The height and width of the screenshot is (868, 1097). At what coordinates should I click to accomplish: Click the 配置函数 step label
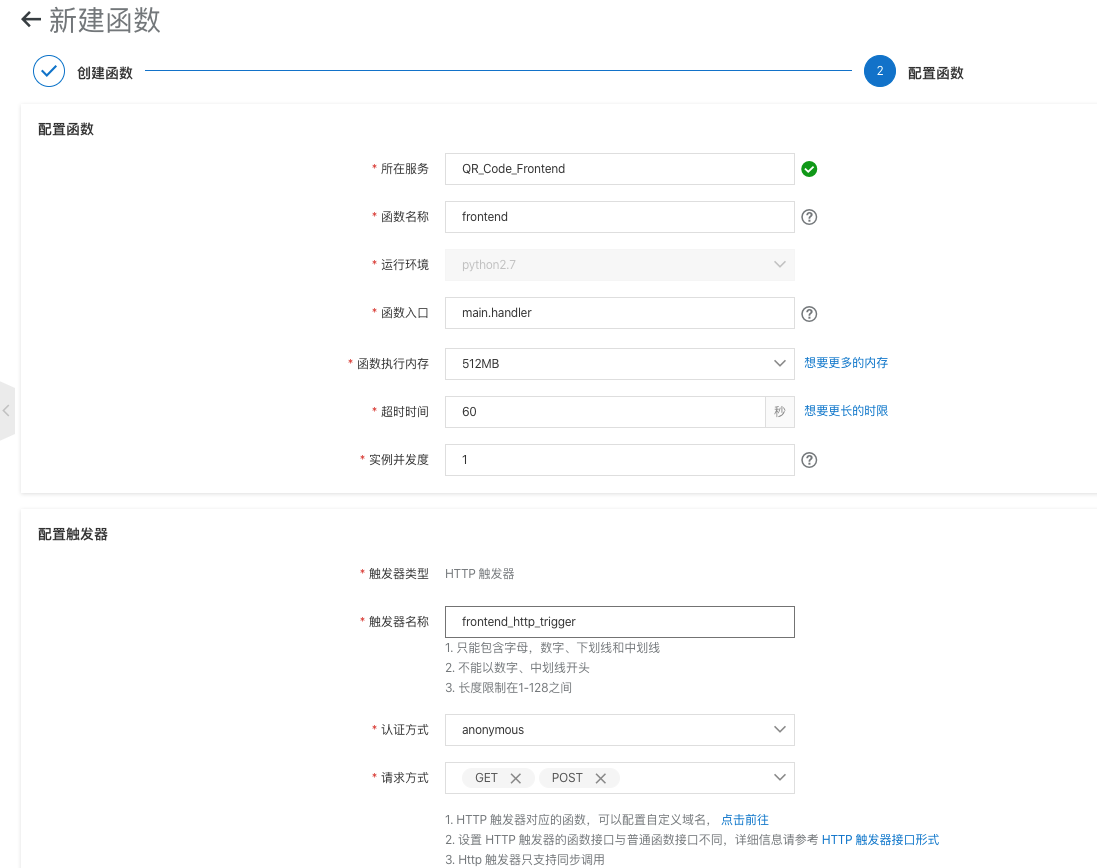coord(935,73)
